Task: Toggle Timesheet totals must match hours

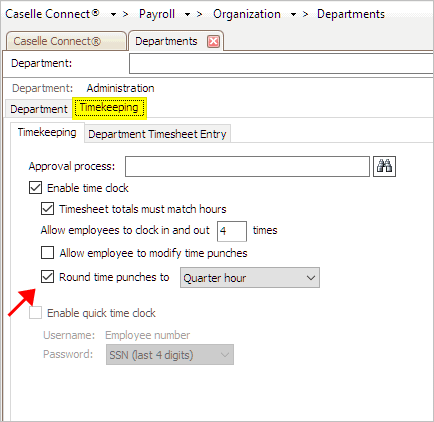Action: coord(47,209)
